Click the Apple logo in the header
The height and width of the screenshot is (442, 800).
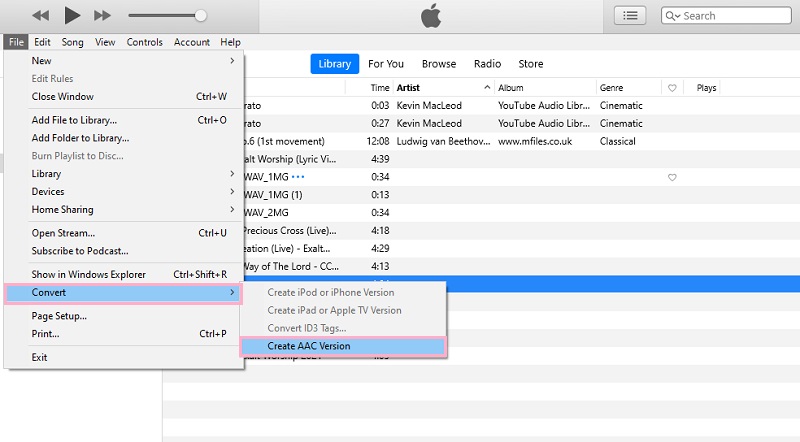(431, 16)
